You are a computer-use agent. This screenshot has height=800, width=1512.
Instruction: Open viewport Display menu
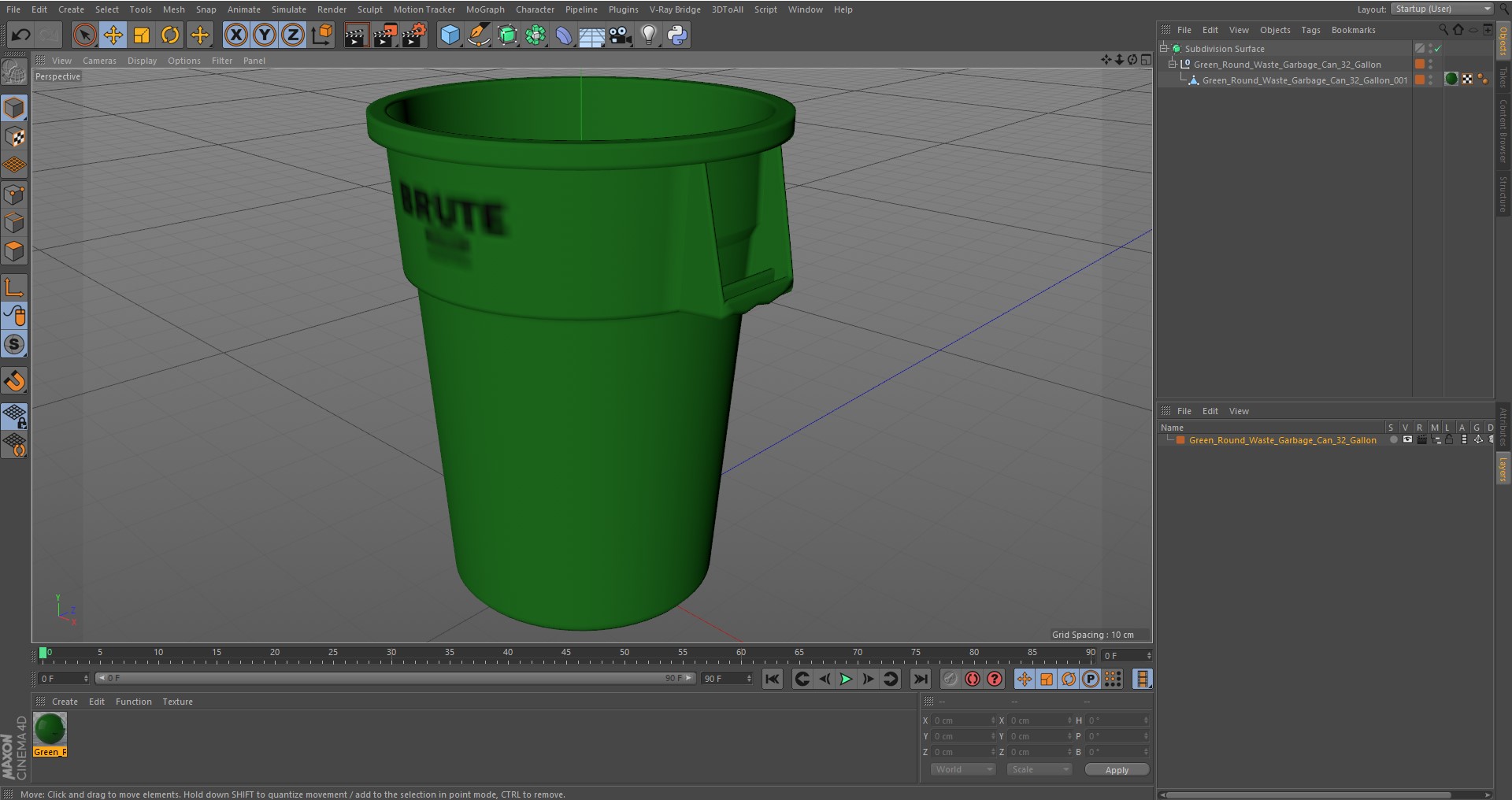pos(142,61)
